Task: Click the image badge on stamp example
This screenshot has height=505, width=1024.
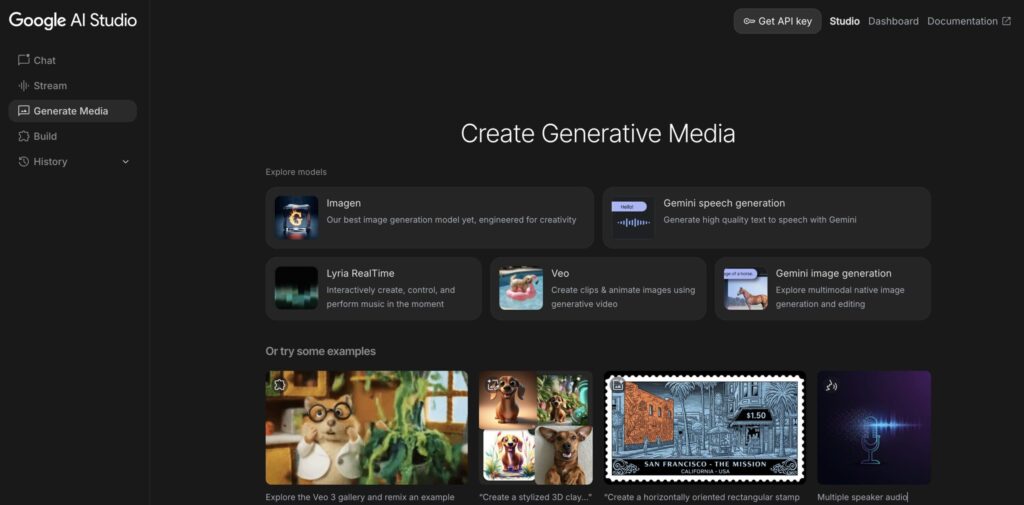Action: tap(618, 385)
